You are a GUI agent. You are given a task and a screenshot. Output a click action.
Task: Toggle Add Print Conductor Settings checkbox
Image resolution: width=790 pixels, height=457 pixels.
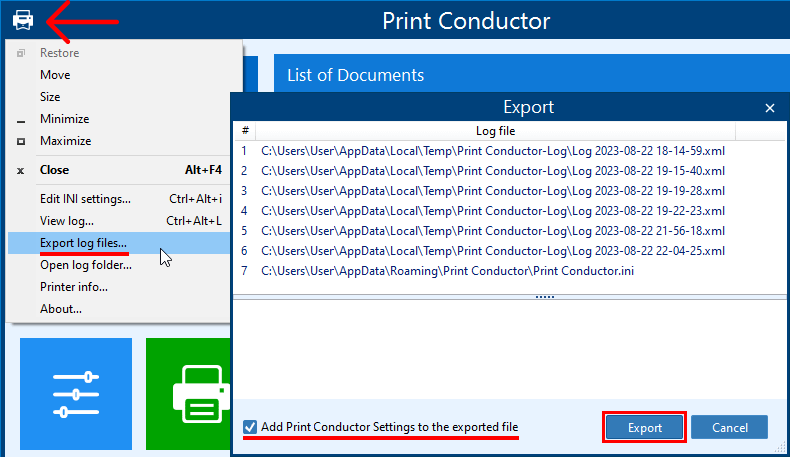(250, 427)
